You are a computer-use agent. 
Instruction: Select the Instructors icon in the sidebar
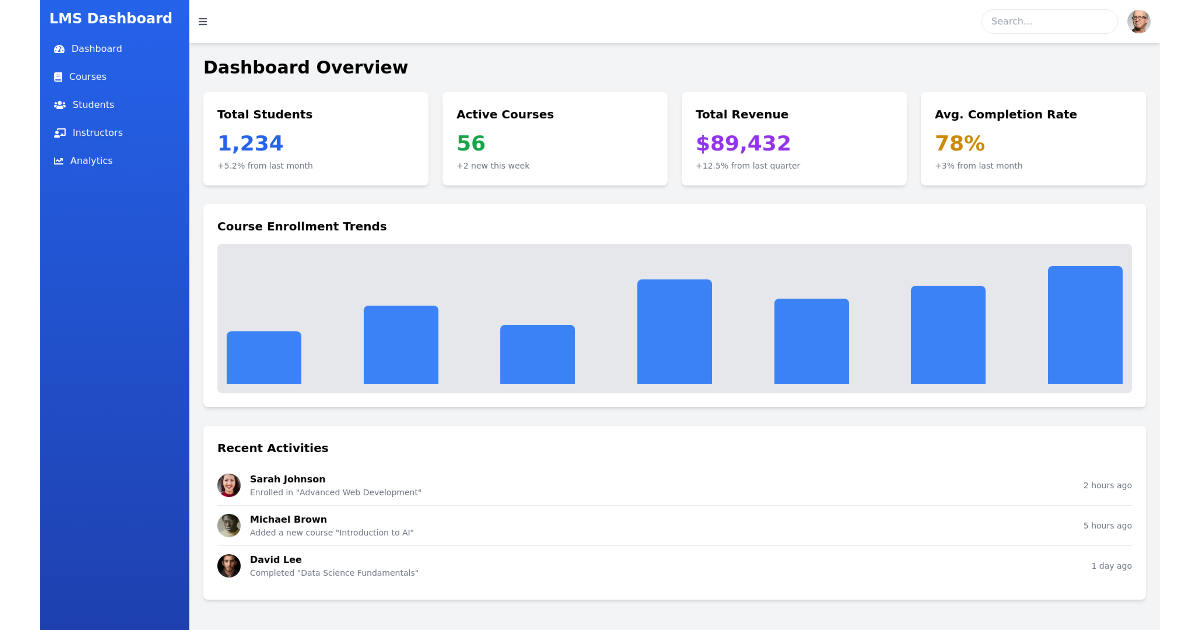(x=58, y=132)
